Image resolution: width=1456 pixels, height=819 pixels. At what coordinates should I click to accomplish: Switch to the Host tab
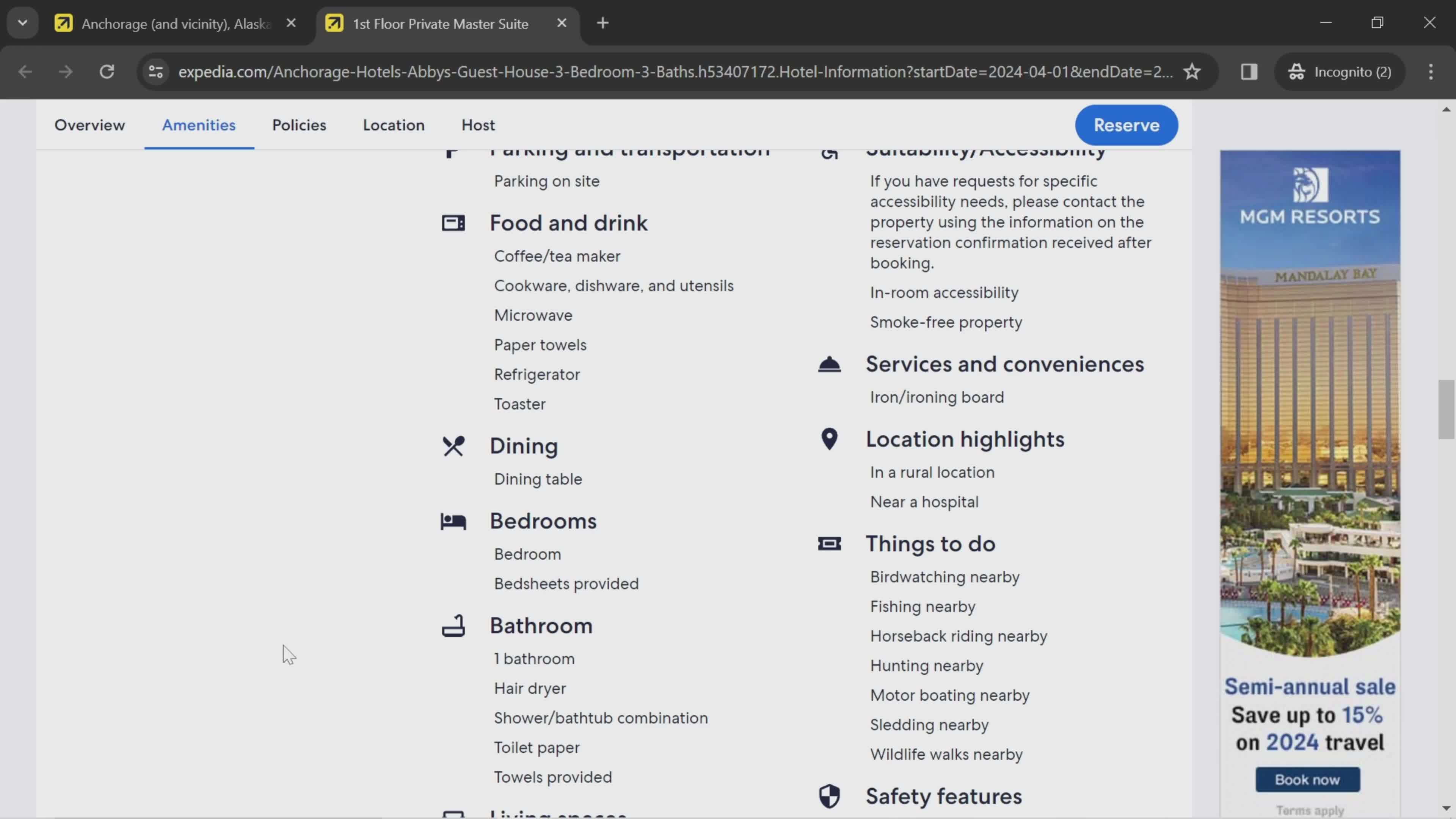478,125
